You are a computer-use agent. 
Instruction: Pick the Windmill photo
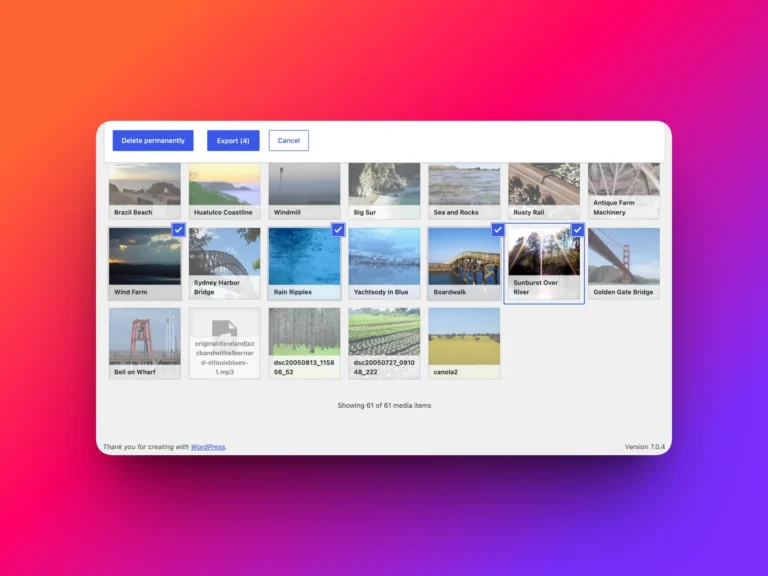click(x=304, y=191)
